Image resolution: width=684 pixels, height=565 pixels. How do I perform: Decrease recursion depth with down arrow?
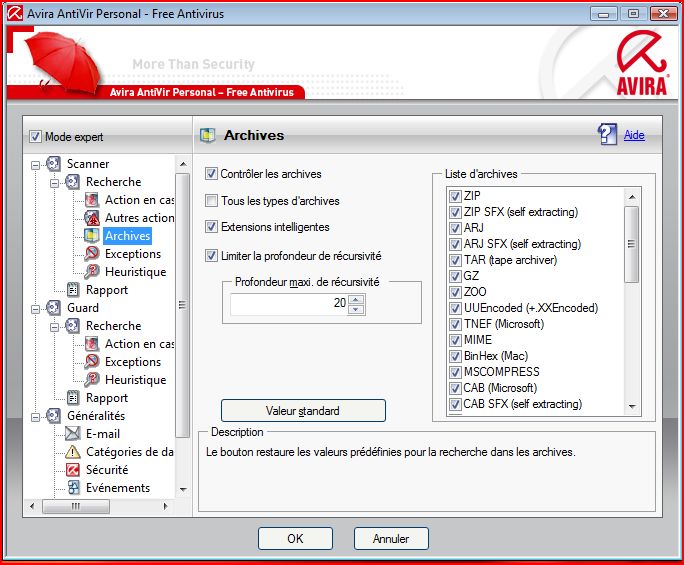coord(356,309)
